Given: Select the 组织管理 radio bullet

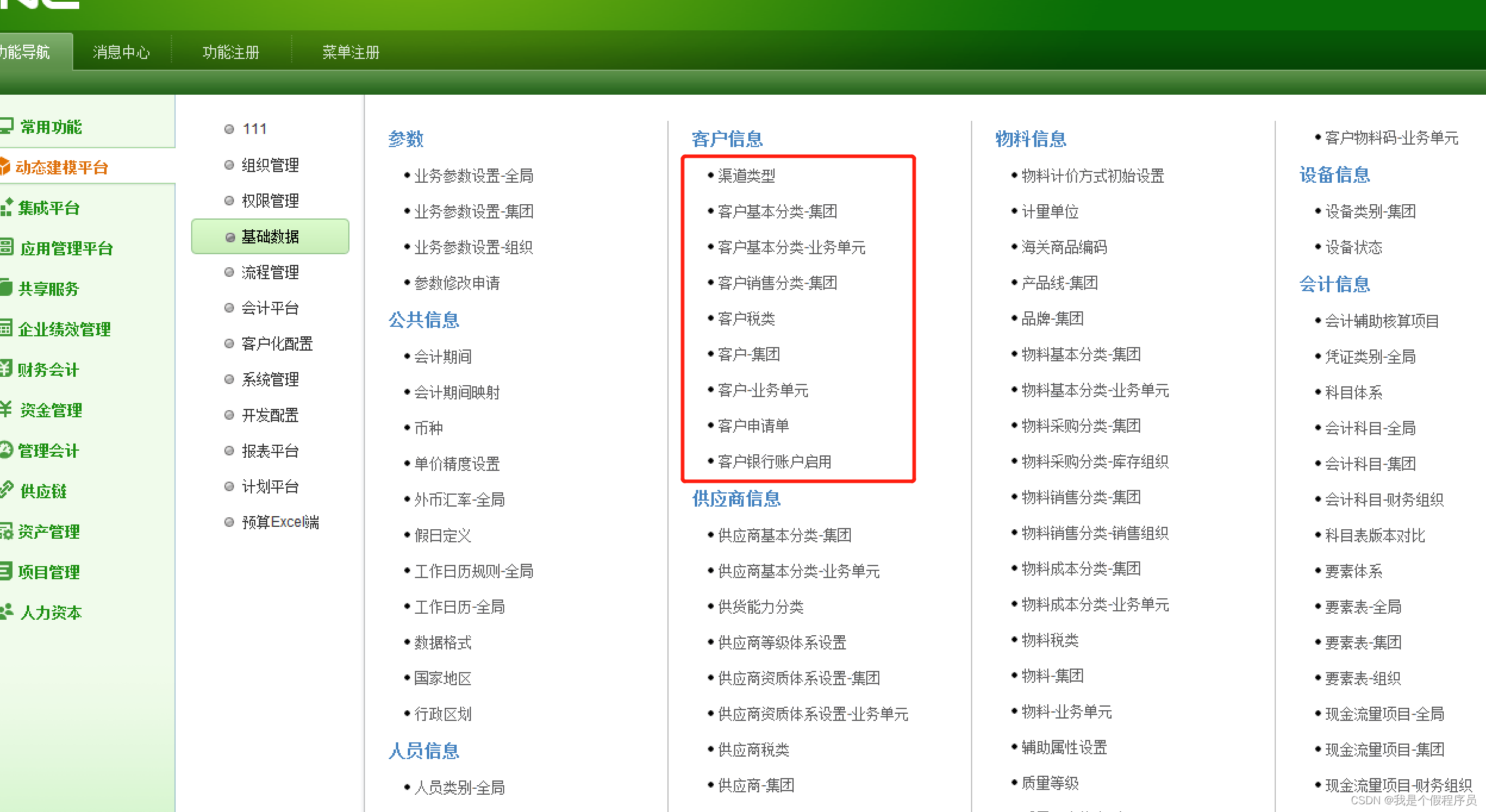Looking at the screenshot, I should 229,165.
